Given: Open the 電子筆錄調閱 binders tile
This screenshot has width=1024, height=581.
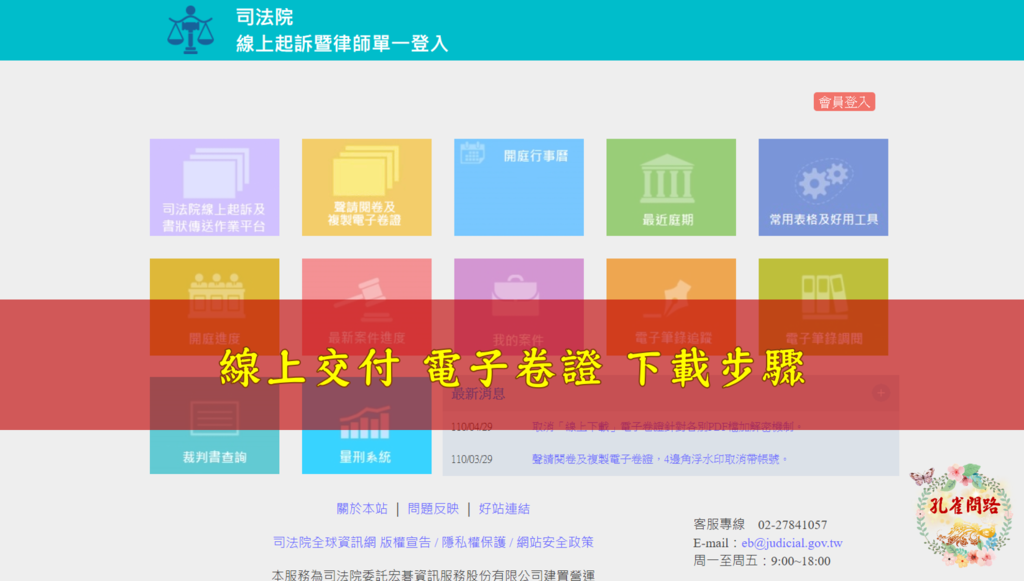Looking at the screenshot, I should tap(823, 307).
